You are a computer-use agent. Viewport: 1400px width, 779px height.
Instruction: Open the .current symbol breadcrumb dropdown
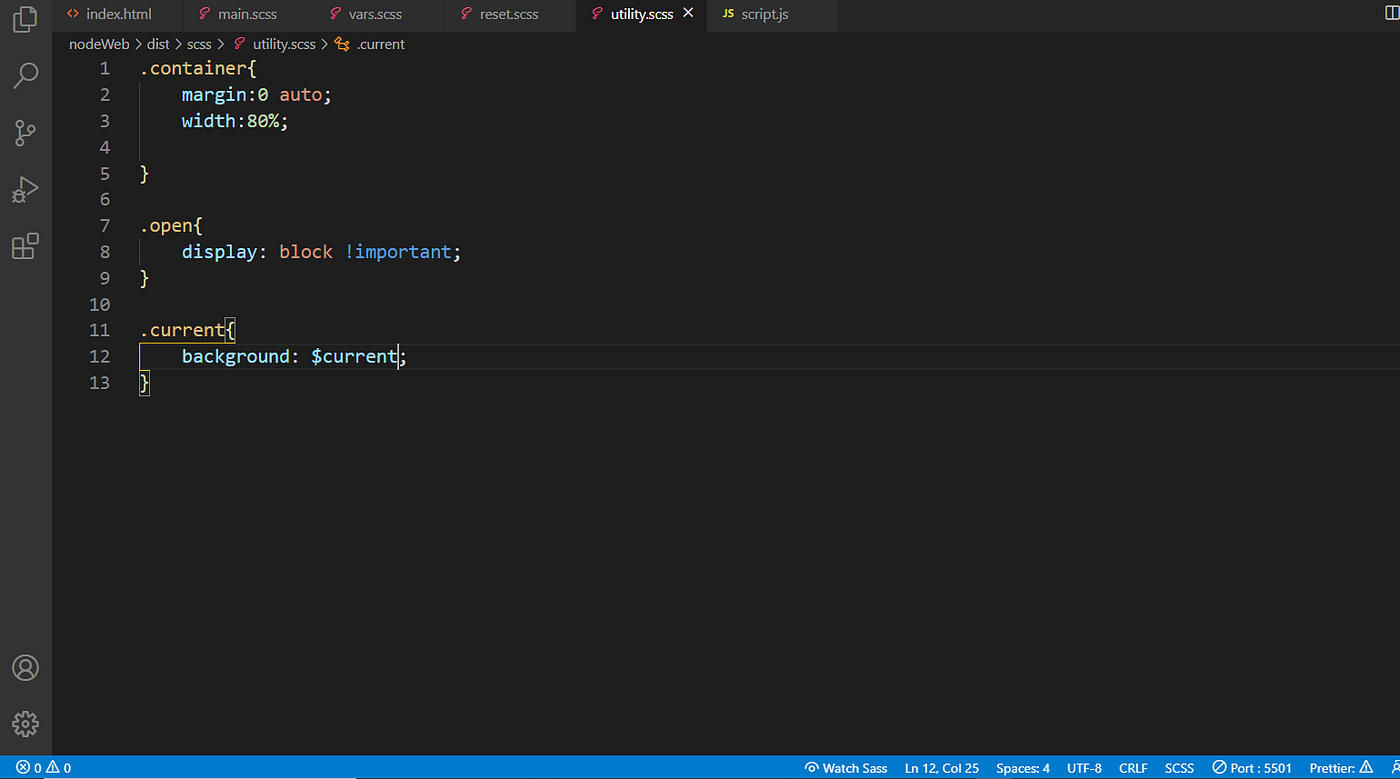[x=378, y=44]
